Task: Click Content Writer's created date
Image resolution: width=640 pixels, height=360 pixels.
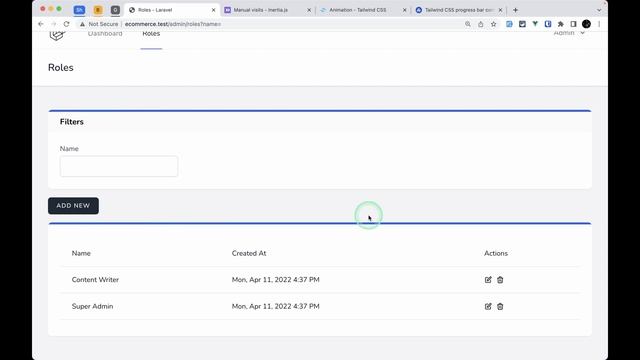Action: (276, 280)
